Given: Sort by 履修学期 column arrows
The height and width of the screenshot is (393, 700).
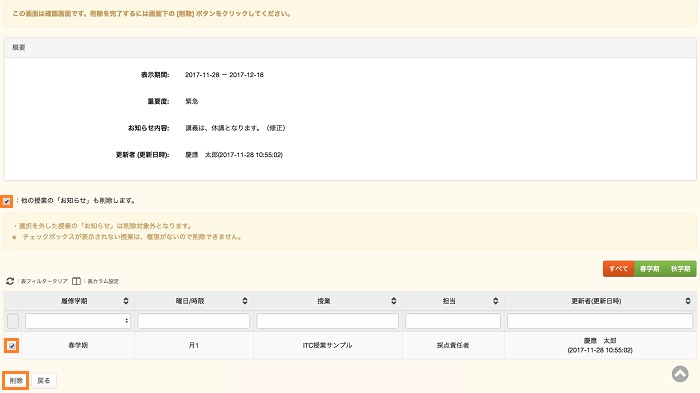Looking at the screenshot, I should click(x=126, y=301).
